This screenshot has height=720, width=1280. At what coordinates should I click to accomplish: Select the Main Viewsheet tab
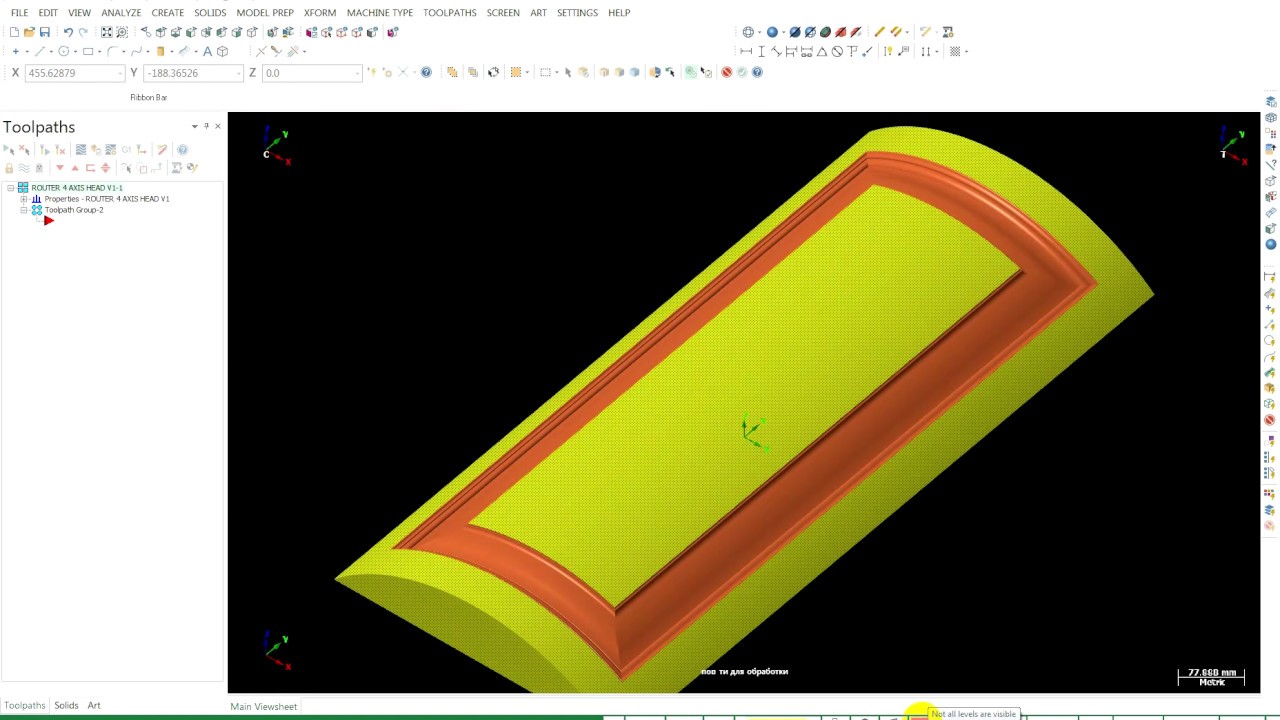click(263, 706)
